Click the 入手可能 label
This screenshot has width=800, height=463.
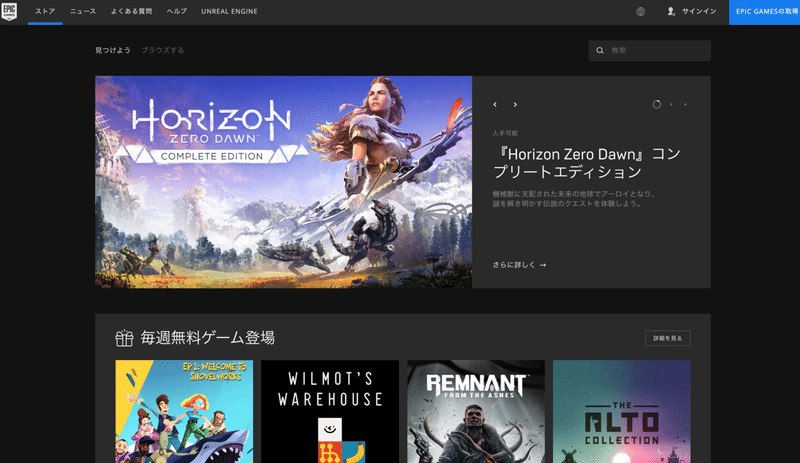click(x=505, y=133)
